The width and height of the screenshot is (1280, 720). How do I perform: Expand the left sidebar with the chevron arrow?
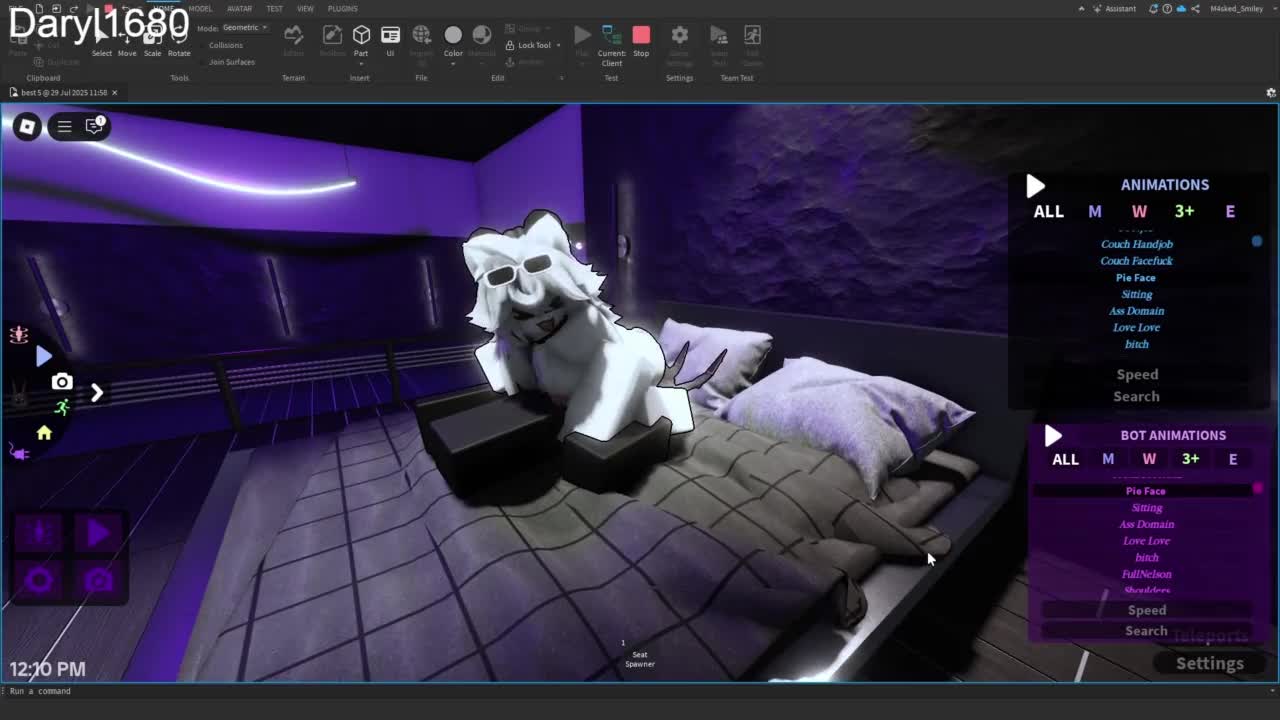point(97,393)
